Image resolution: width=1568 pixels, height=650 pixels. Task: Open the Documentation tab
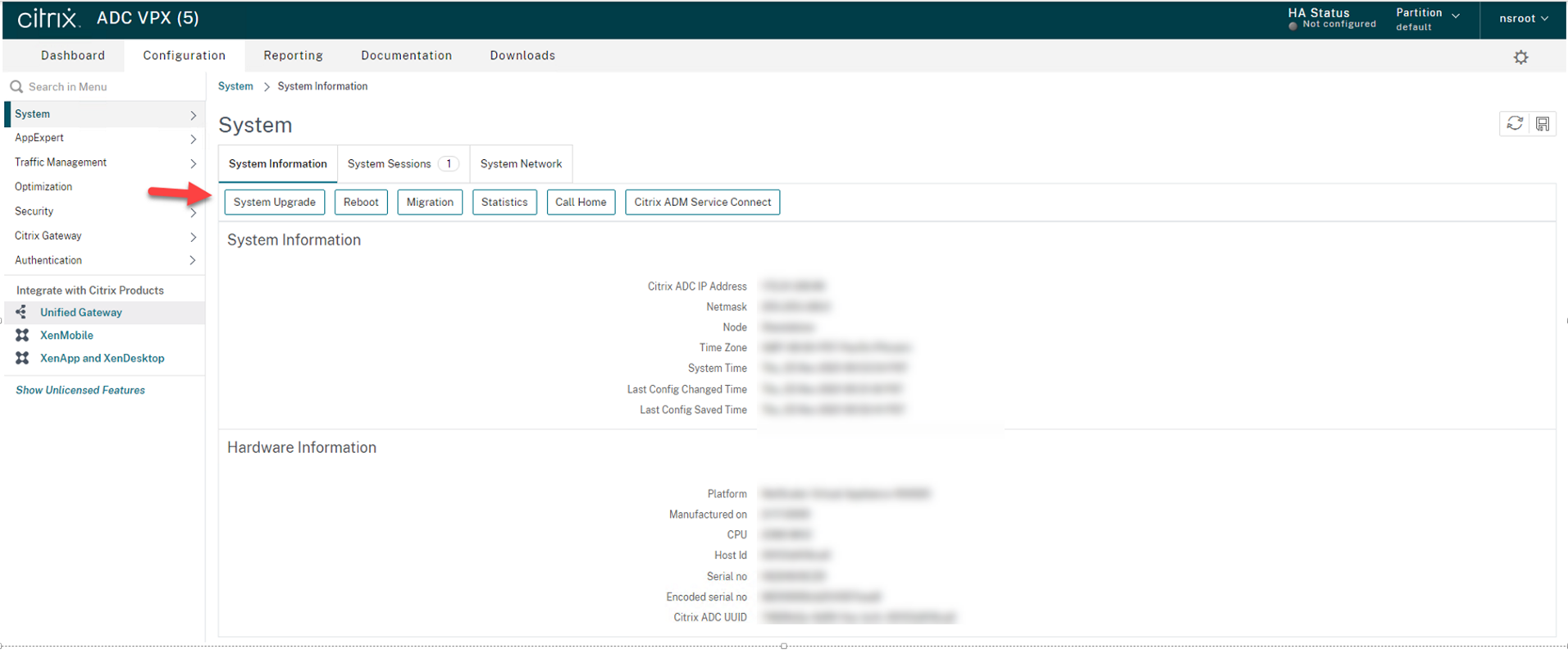406,56
